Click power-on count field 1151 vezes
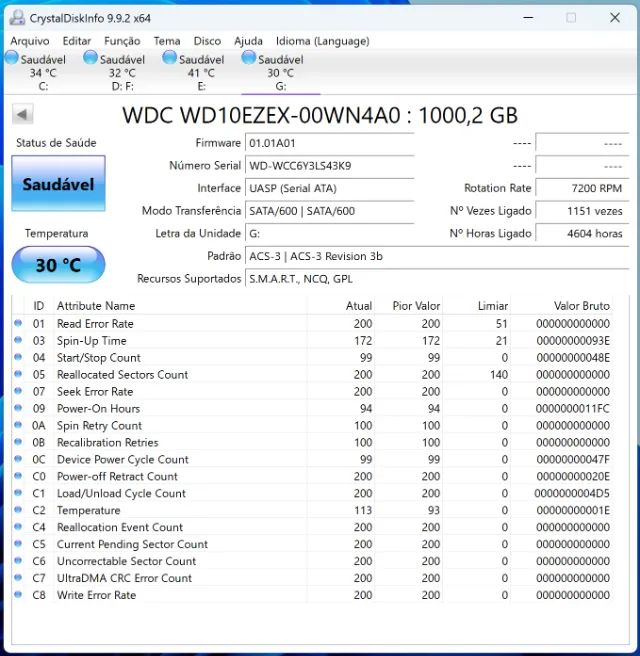The height and width of the screenshot is (656, 640). tap(582, 211)
